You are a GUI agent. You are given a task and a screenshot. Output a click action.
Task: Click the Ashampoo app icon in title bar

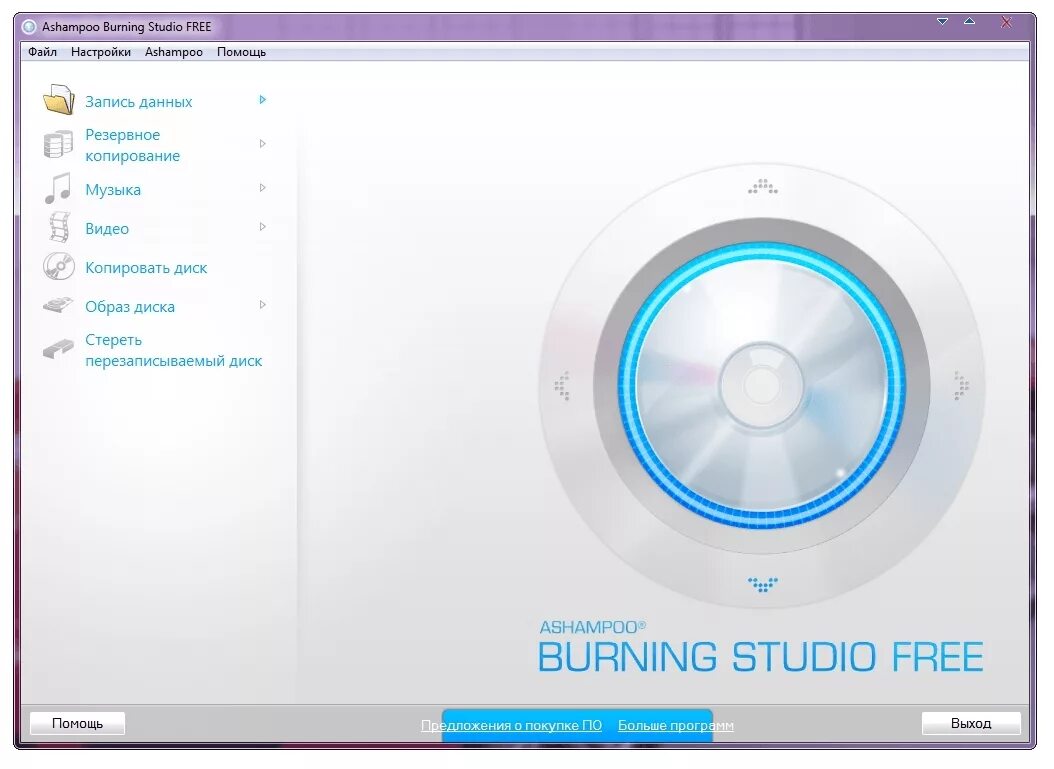29,27
